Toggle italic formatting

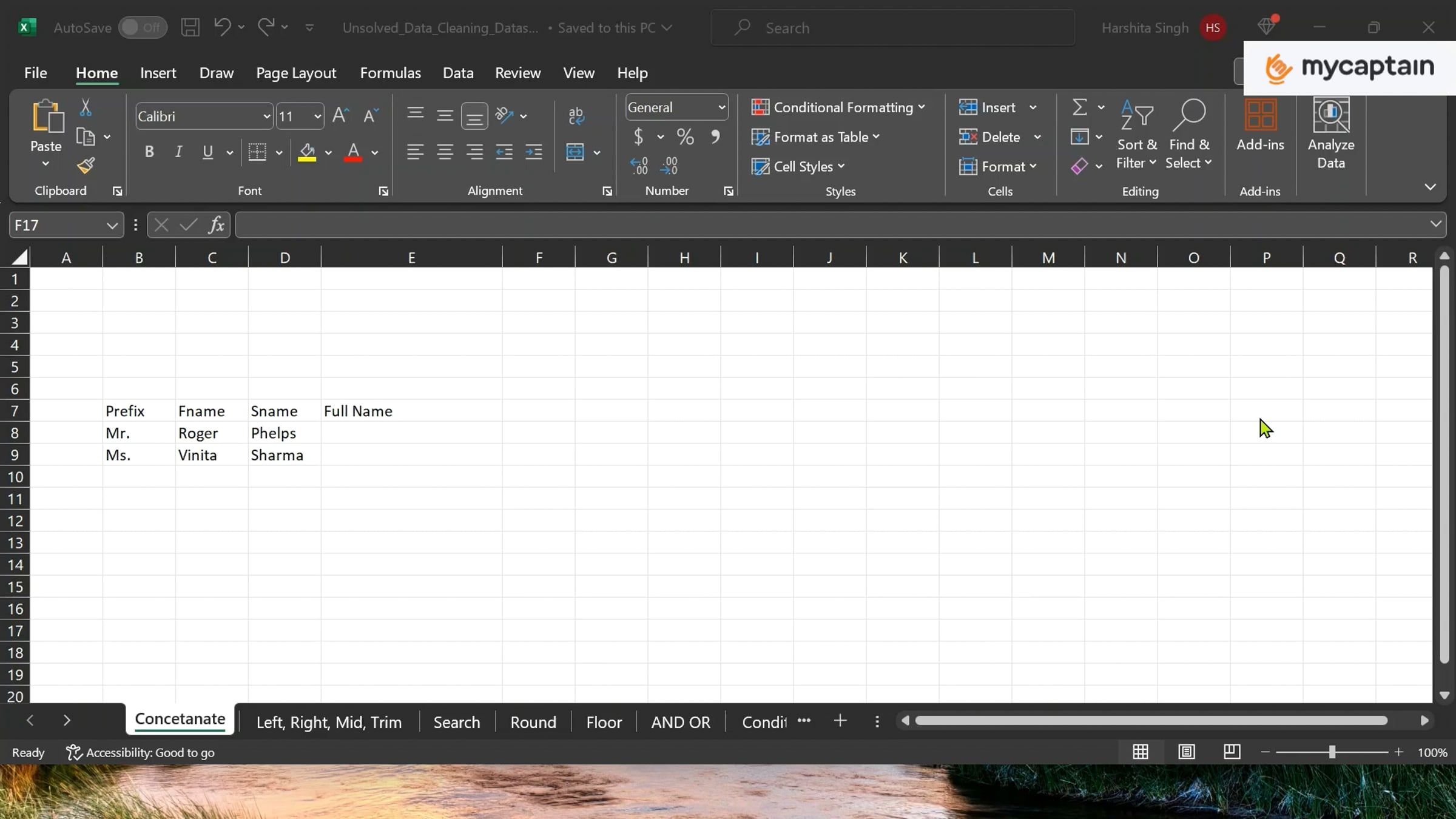tap(178, 152)
